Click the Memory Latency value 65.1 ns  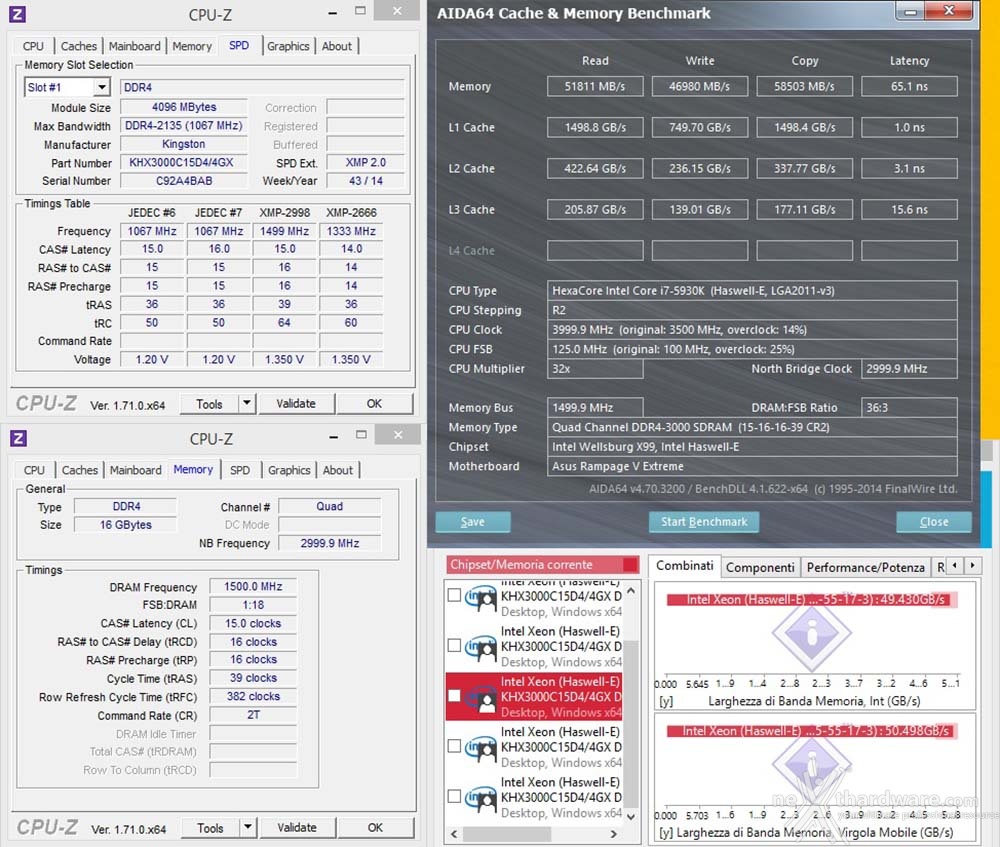pyautogui.click(x=909, y=86)
